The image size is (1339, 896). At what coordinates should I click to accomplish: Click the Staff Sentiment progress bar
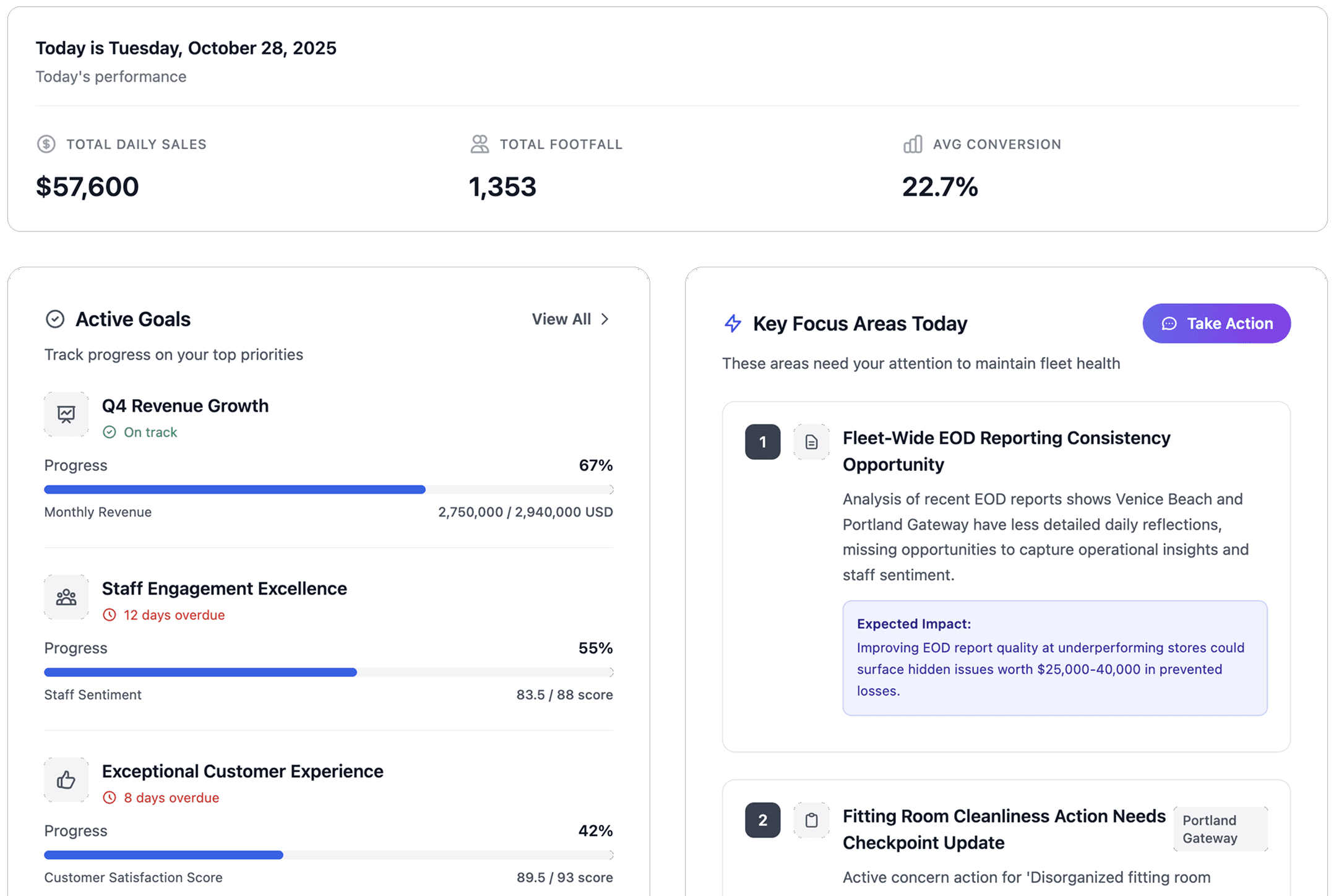[x=329, y=672]
